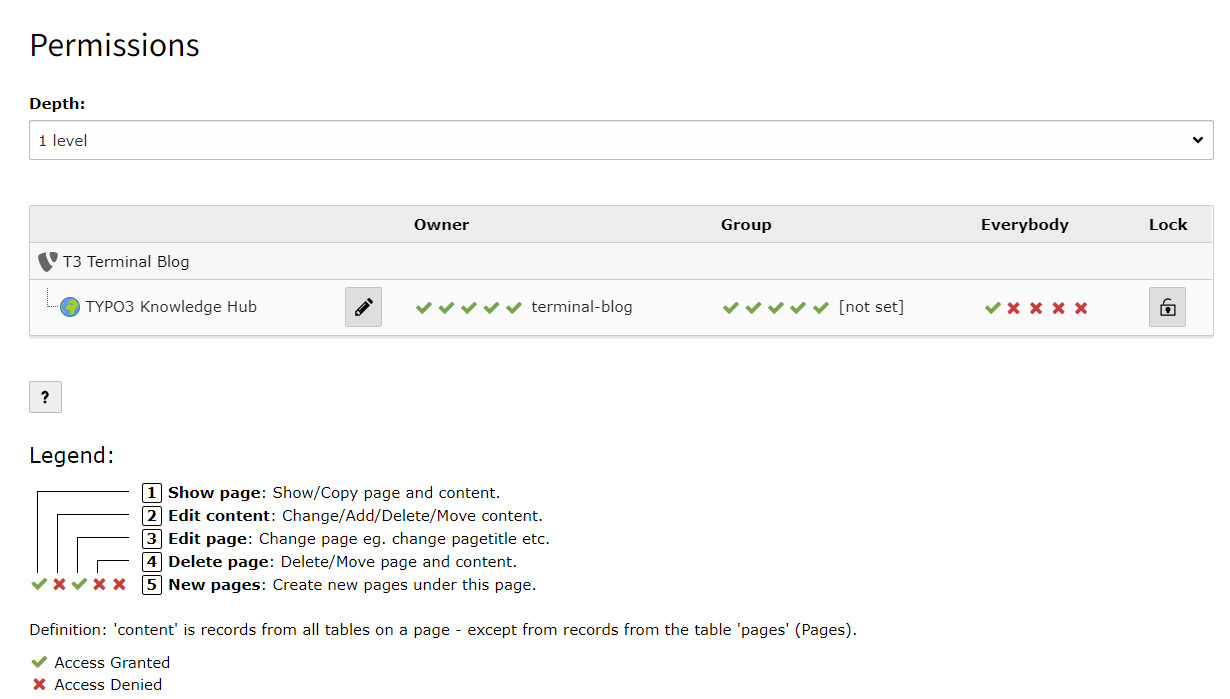Edit permissions with the pencil icon button
Screen dimensions: 1230x699
pyautogui.click(x=364, y=307)
